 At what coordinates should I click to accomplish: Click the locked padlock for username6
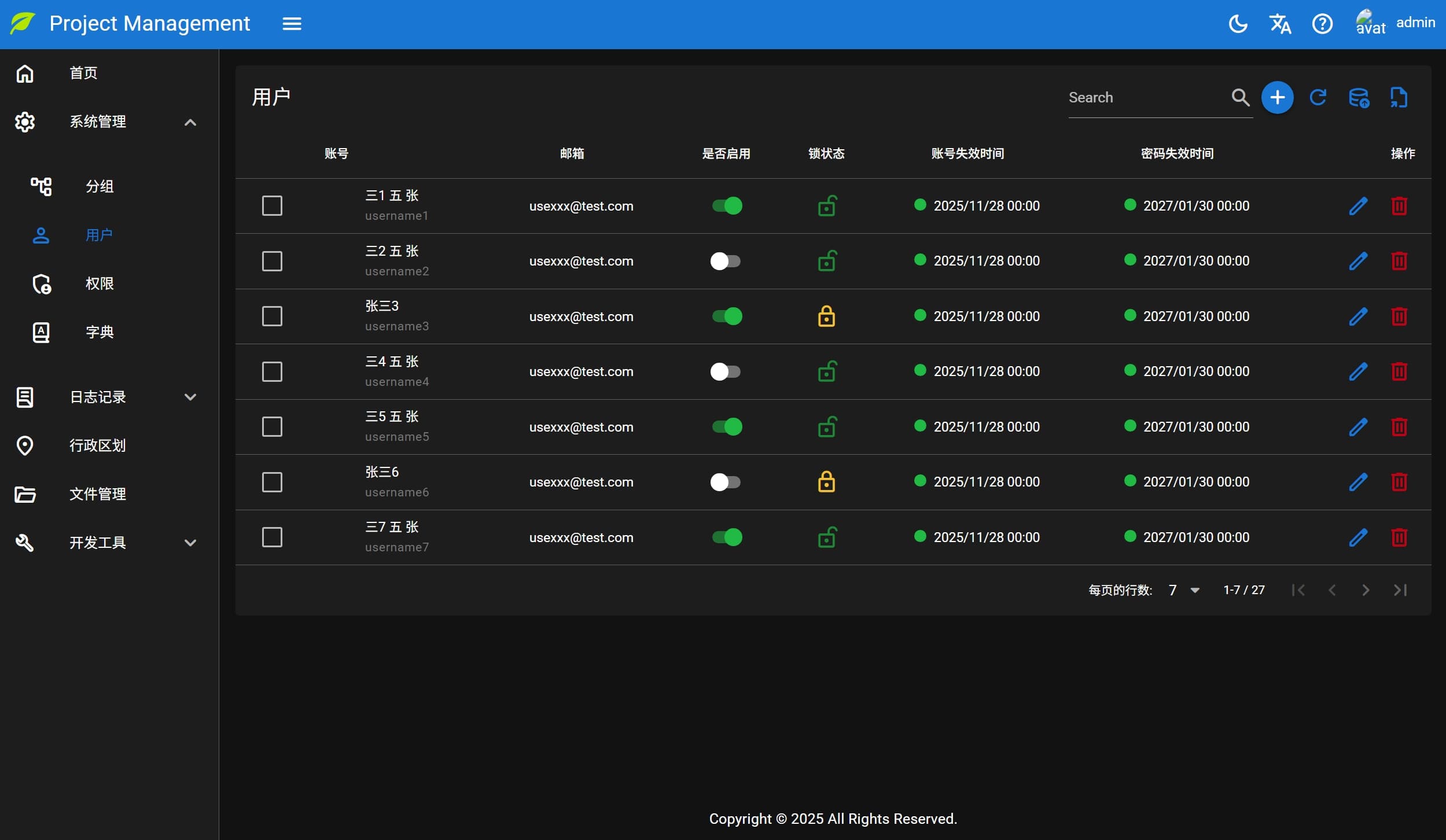tap(826, 482)
